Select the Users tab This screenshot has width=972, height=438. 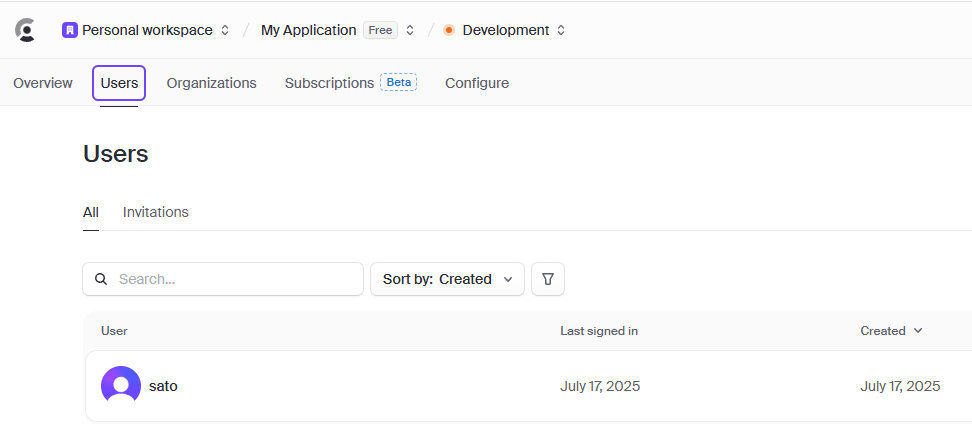[x=119, y=83]
